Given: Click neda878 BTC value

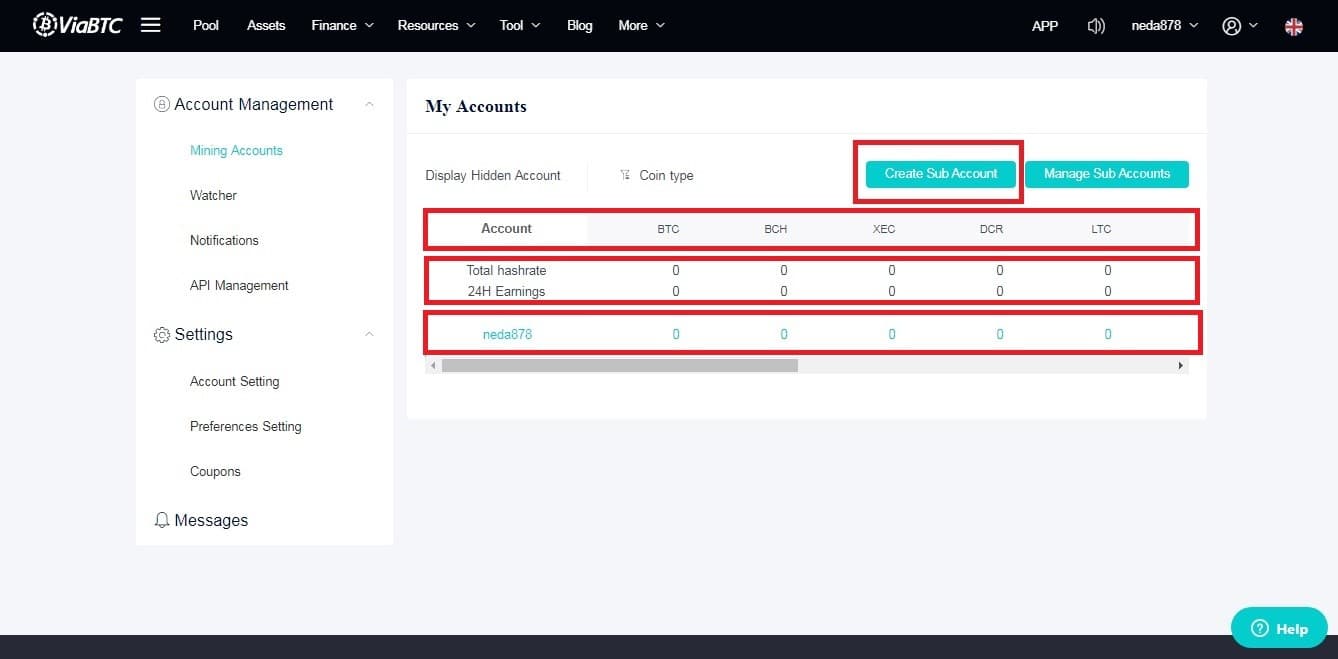Looking at the screenshot, I should point(676,334).
